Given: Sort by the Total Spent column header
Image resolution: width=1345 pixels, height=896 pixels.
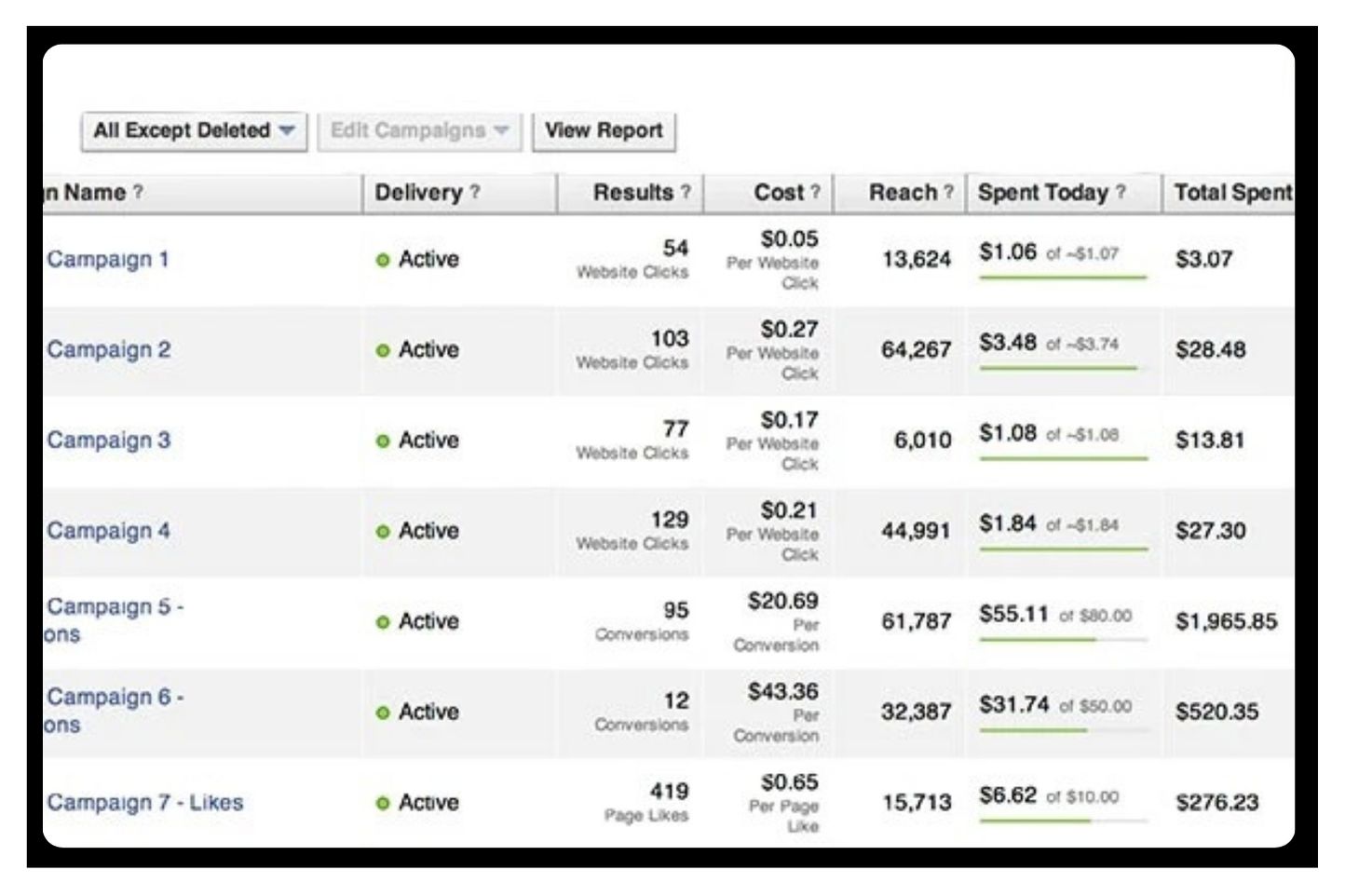Looking at the screenshot, I should click(1231, 193).
